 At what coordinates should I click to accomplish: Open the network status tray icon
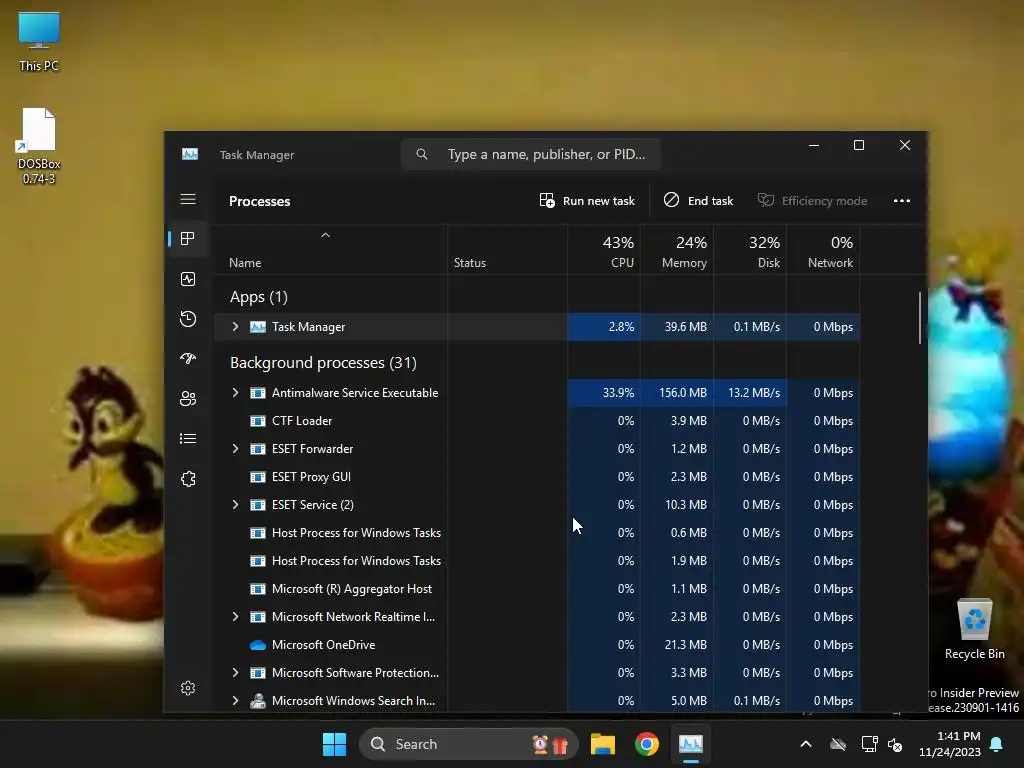coord(869,744)
